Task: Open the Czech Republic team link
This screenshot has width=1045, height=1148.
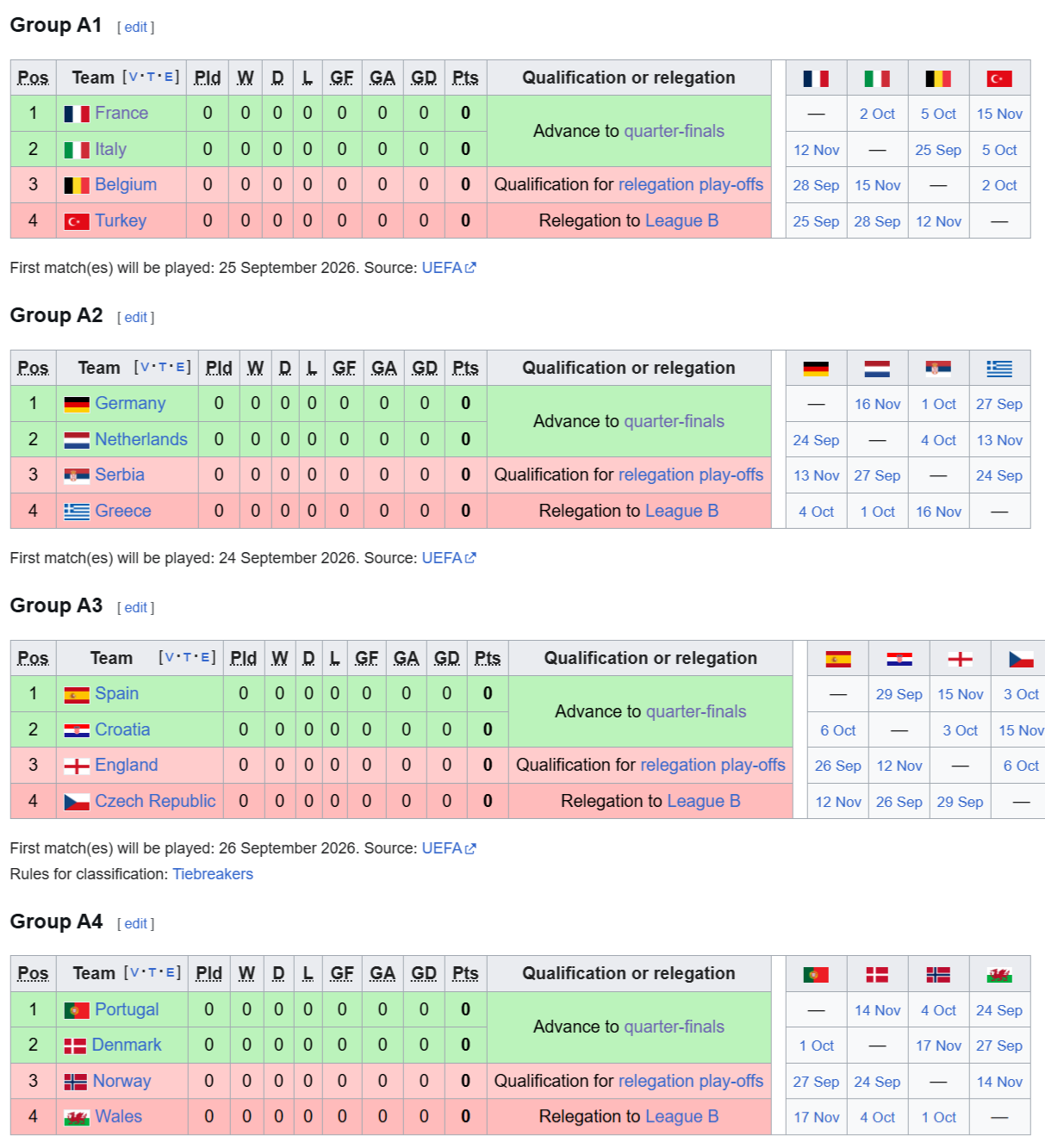Action: pos(155,801)
